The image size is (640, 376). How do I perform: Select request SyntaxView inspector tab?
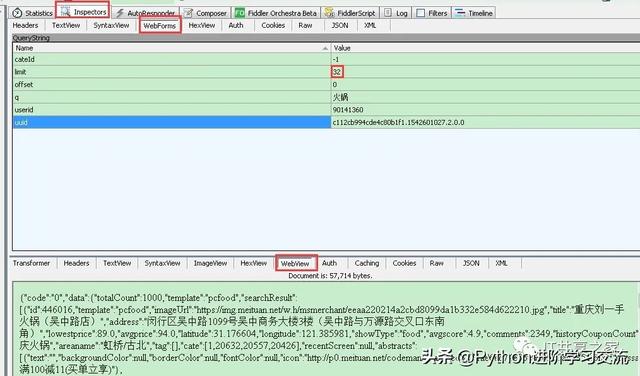[x=111, y=25]
